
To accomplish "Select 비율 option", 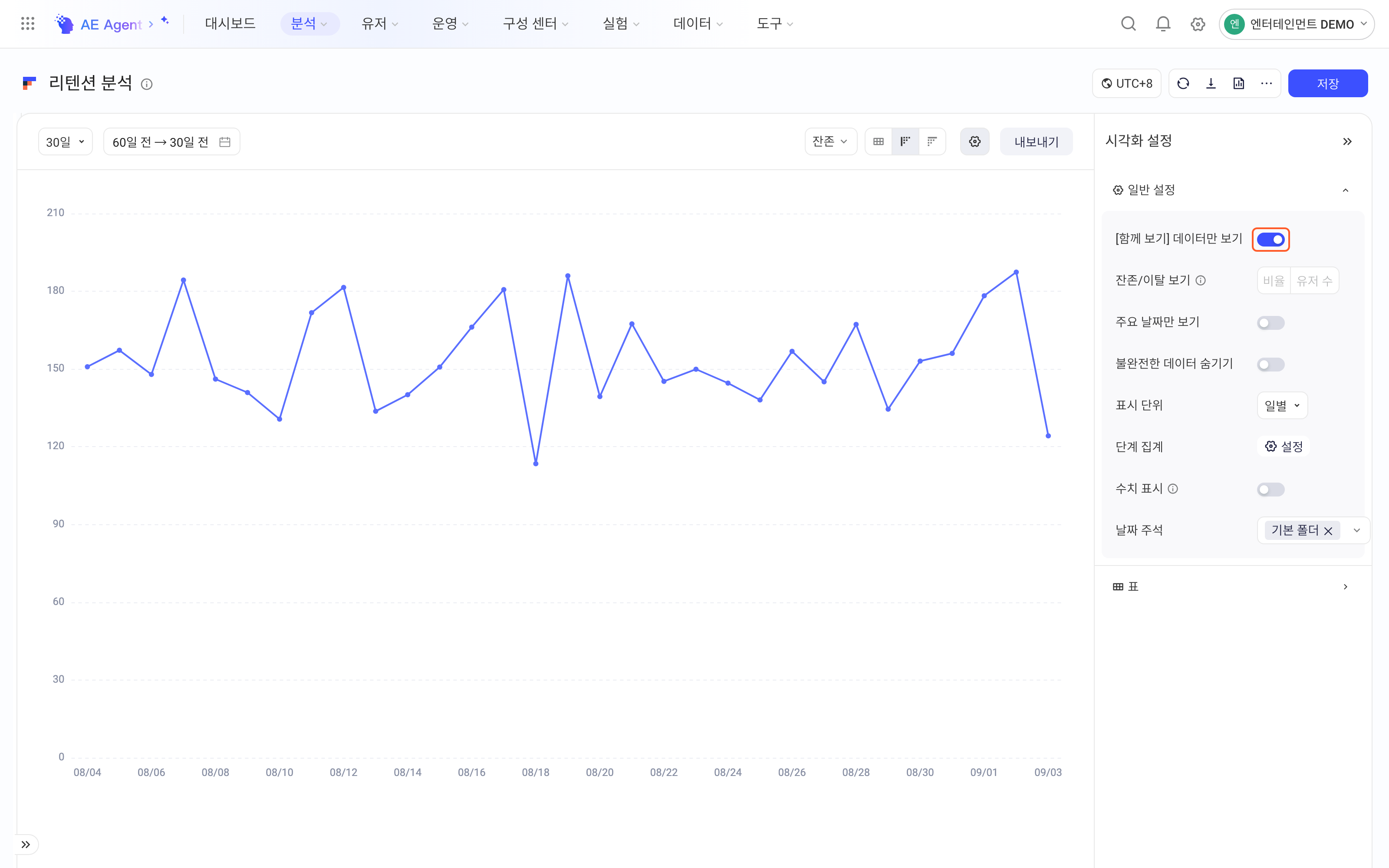I will click(x=1274, y=281).
